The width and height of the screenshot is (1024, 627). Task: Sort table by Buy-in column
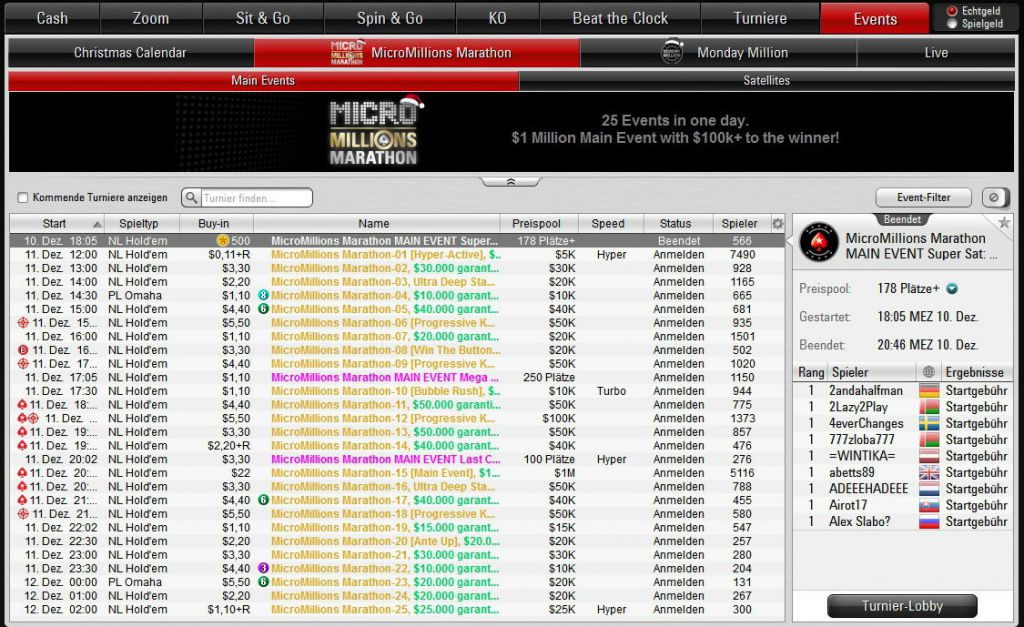[214, 223]
